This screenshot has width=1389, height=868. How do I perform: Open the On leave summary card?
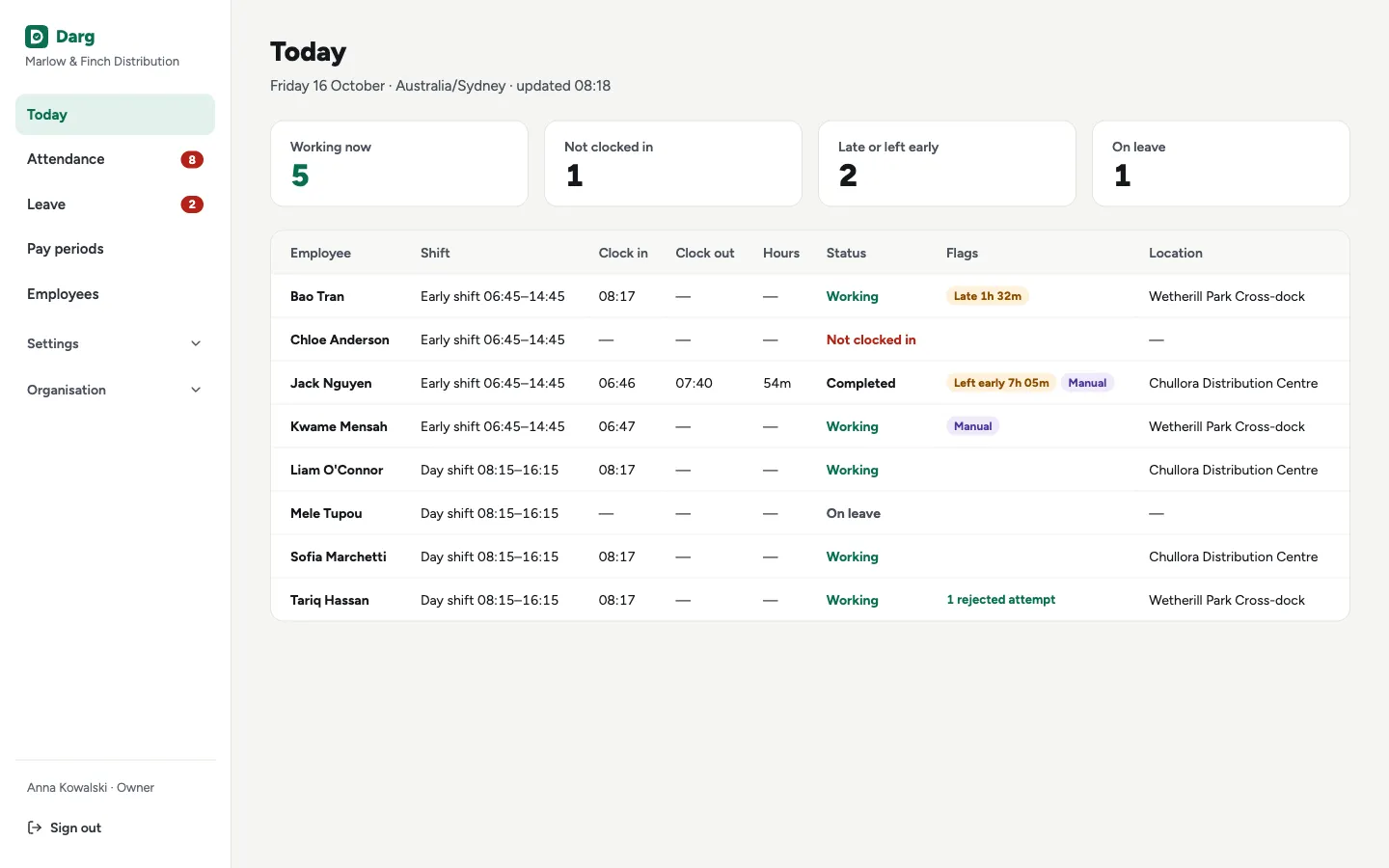pos(1221,163)
